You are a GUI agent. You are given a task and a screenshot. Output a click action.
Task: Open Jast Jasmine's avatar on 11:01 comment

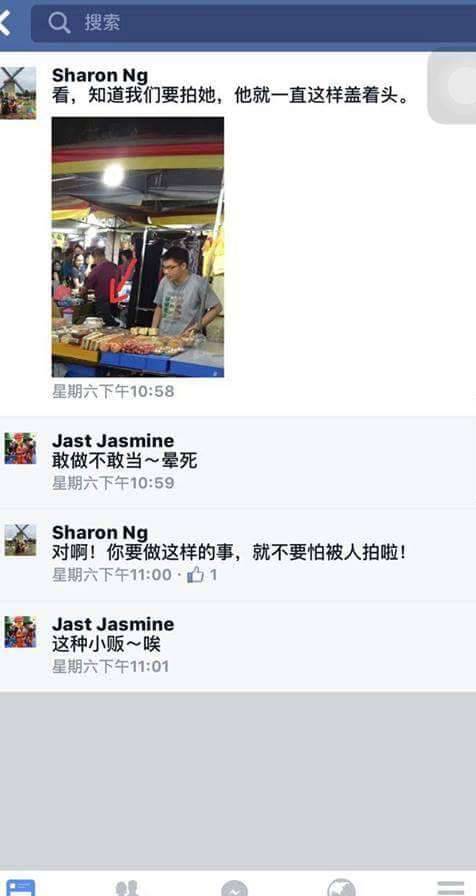[21, 632]
